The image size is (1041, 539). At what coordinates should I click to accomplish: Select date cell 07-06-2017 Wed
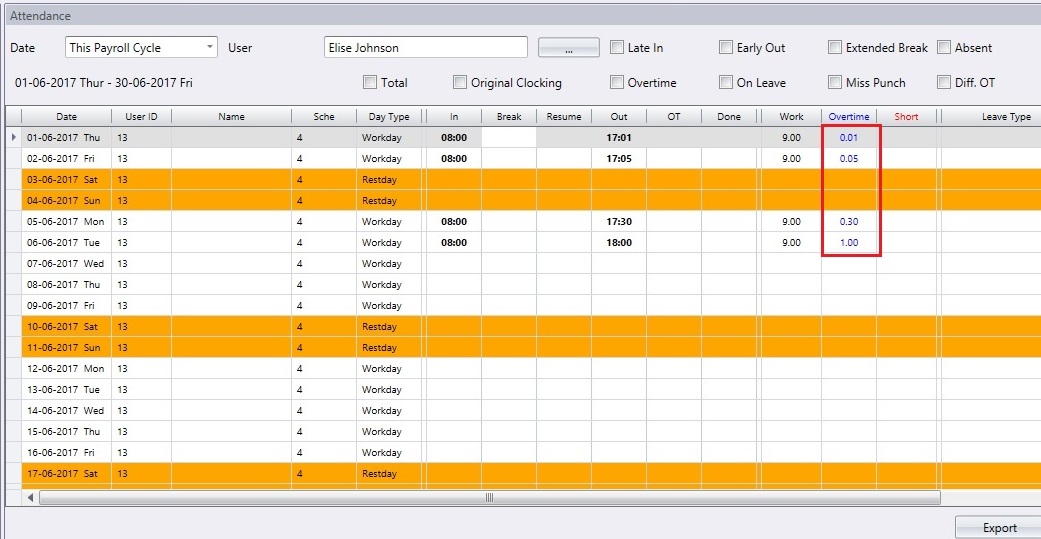pos(66,264)
